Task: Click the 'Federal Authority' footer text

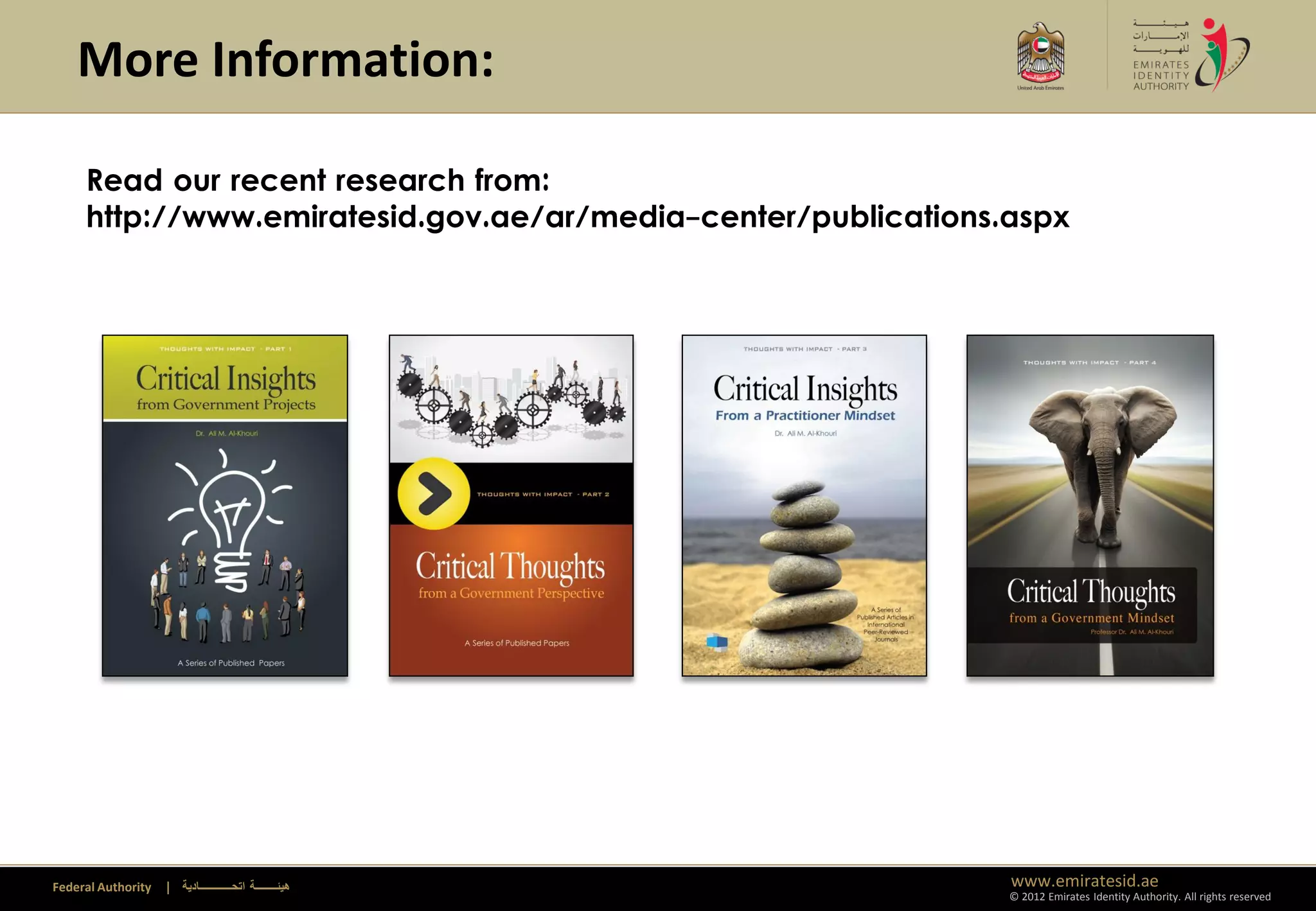Action: pyautogui.click(x=102, y=887)
